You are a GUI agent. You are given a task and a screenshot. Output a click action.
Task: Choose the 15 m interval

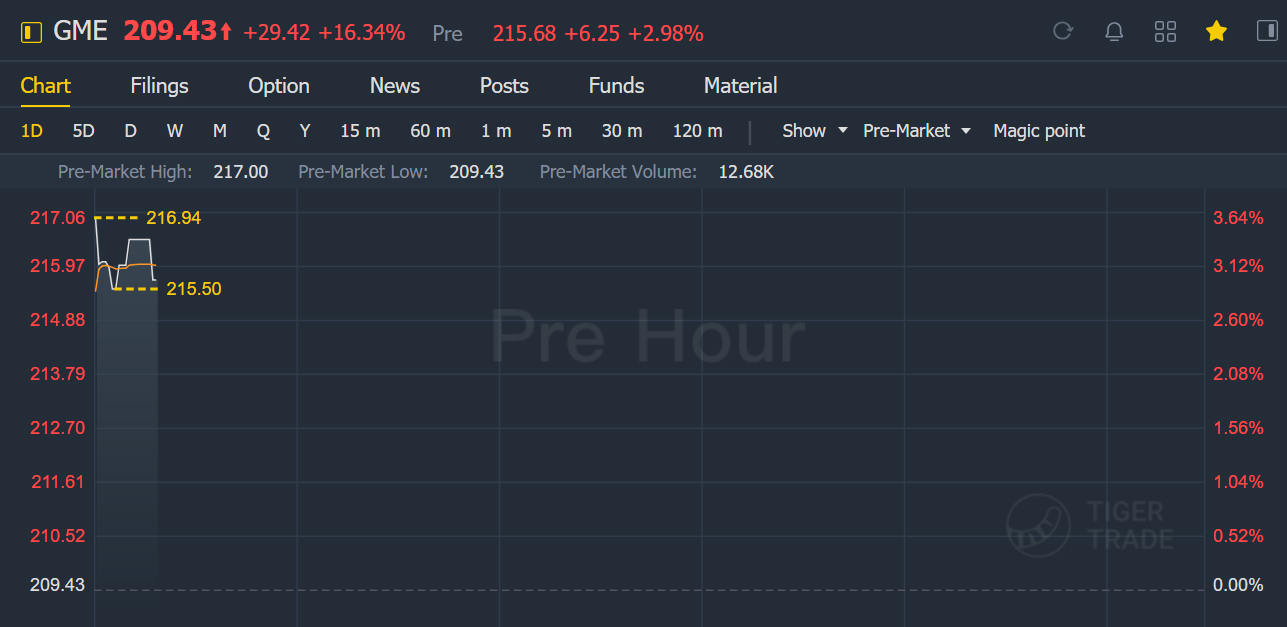click(x=360, y=131)
